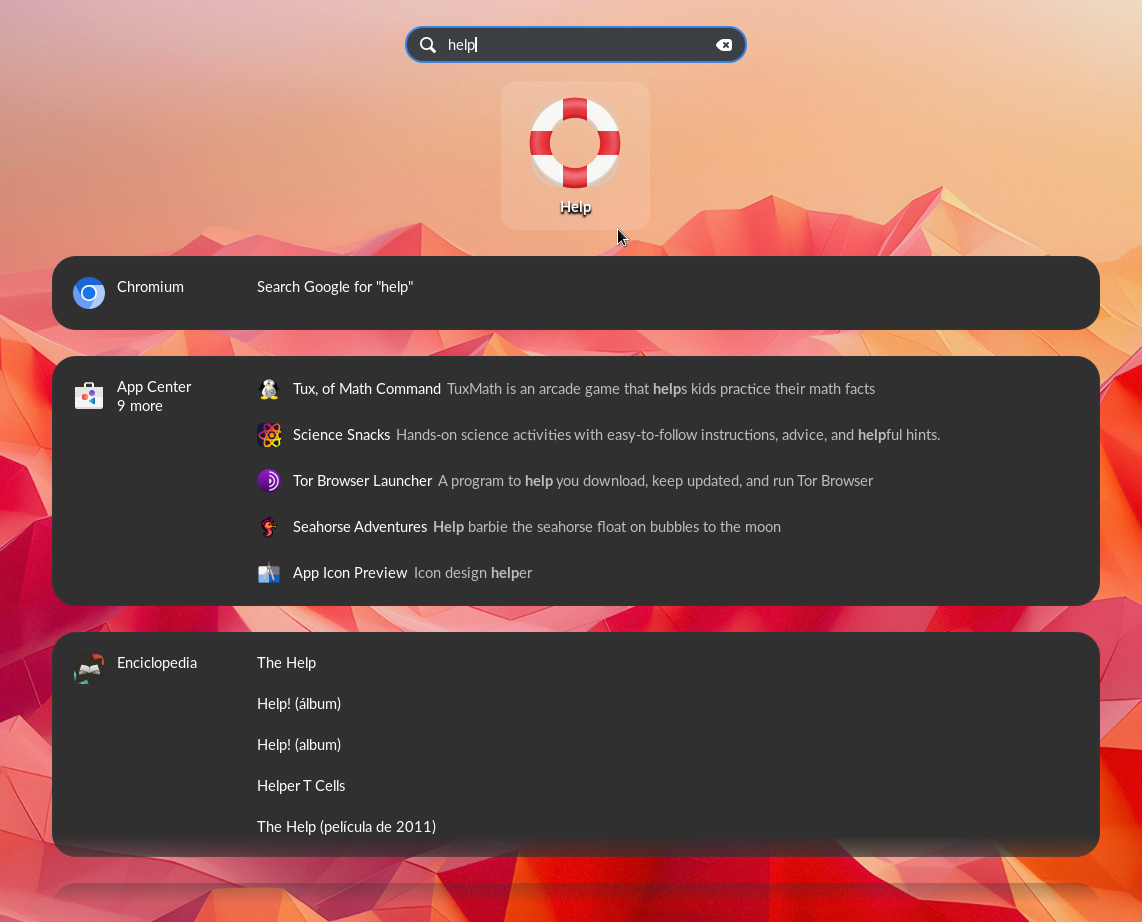
Task: Open "The Help (película de 2011)" article
Action: [x=346, y=827]
